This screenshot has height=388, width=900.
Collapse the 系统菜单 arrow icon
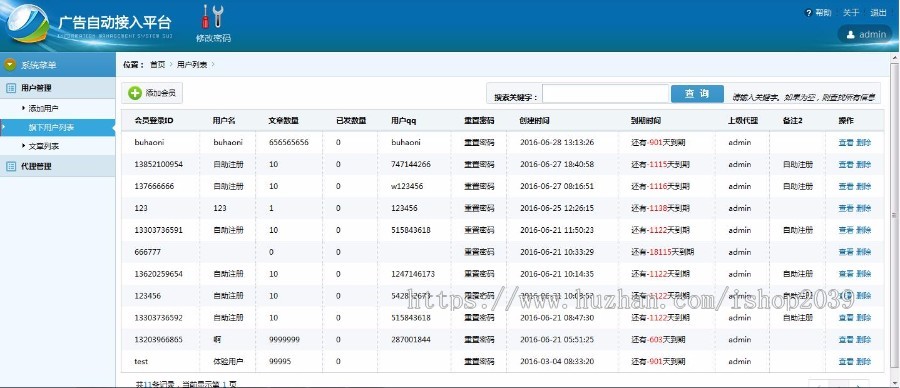[10, 65]
